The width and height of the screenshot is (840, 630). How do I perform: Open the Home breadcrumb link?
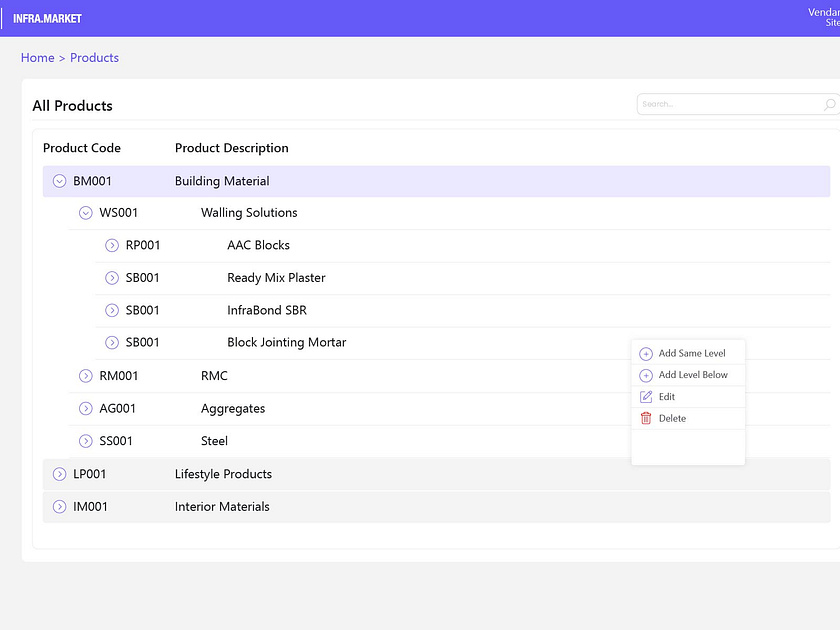[37, 57]
